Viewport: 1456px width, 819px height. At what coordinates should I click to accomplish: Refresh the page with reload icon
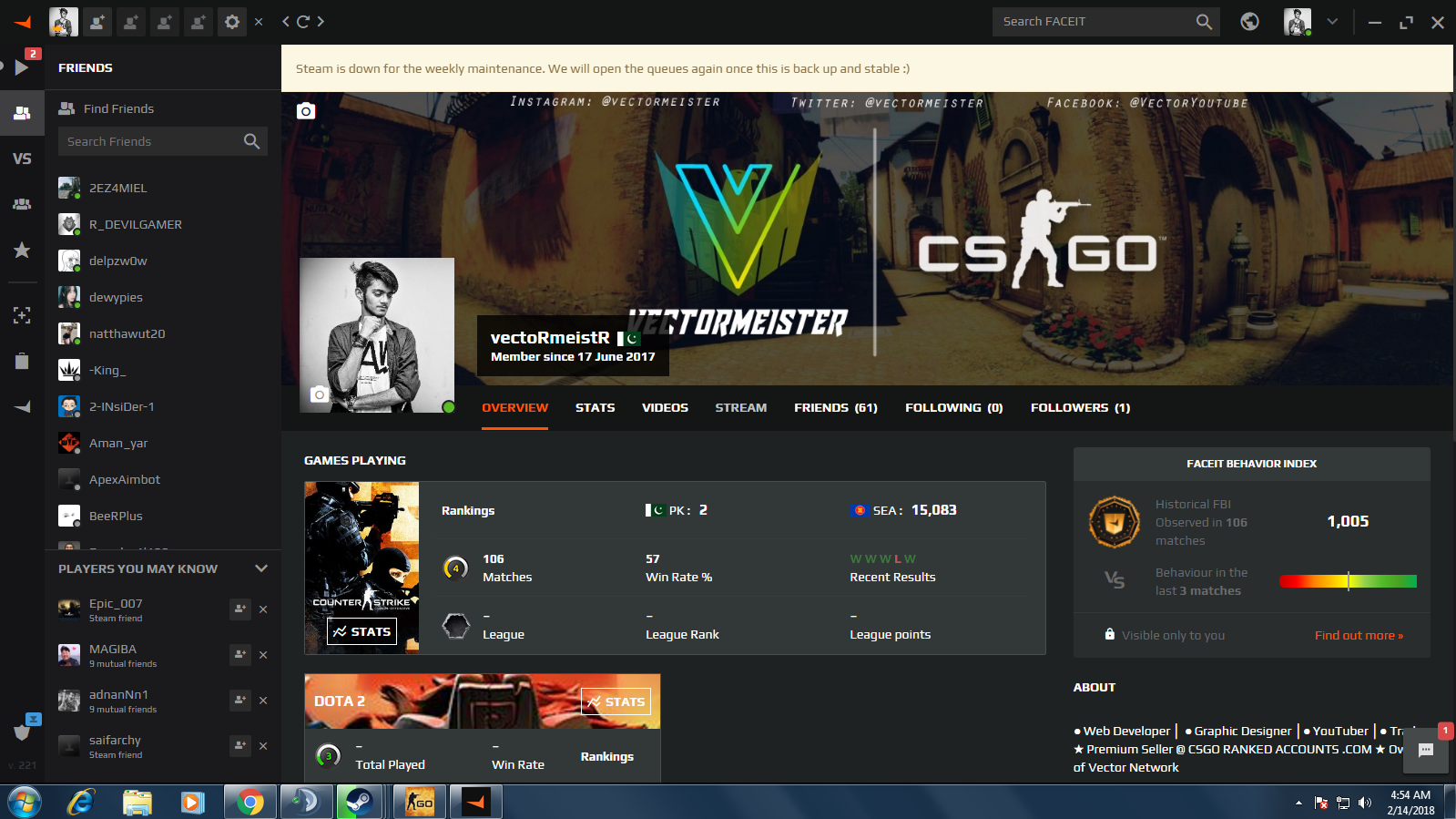[x=303, y=22]
